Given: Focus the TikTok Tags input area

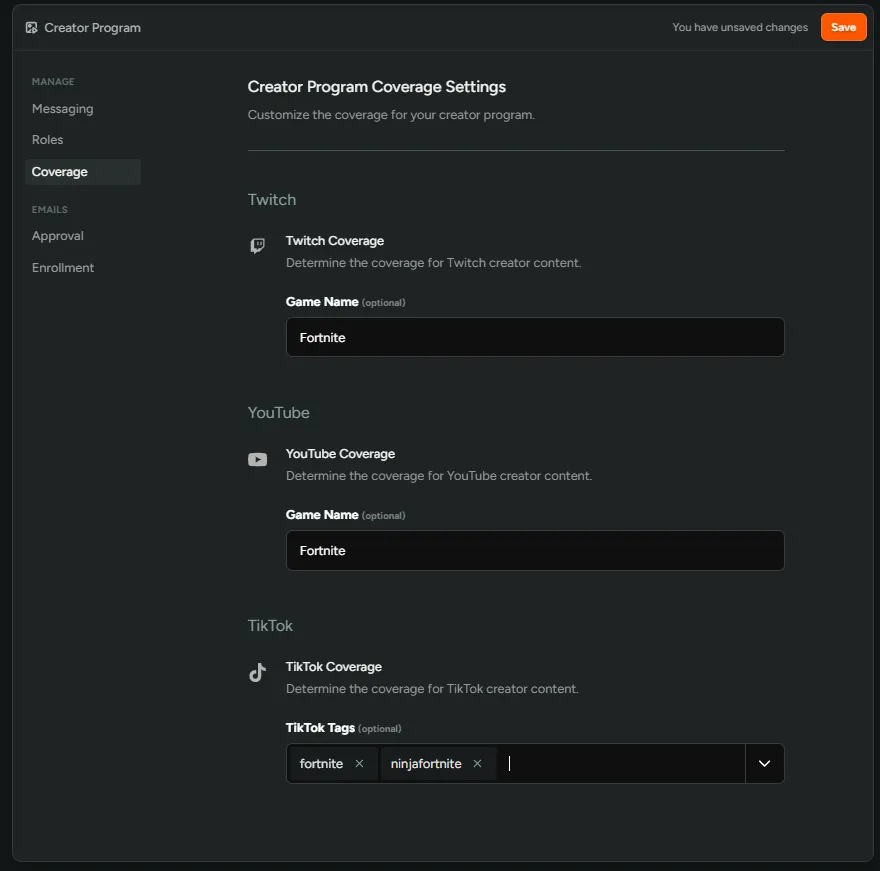Looking at the screenshot, I should pos(620,764).
